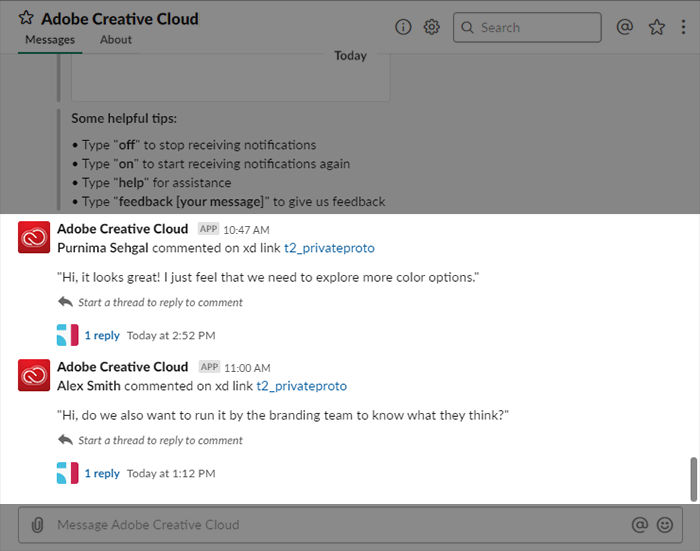Start a thread under Alex Smith's comment
The image size is (700, 551).
point(160,440)
